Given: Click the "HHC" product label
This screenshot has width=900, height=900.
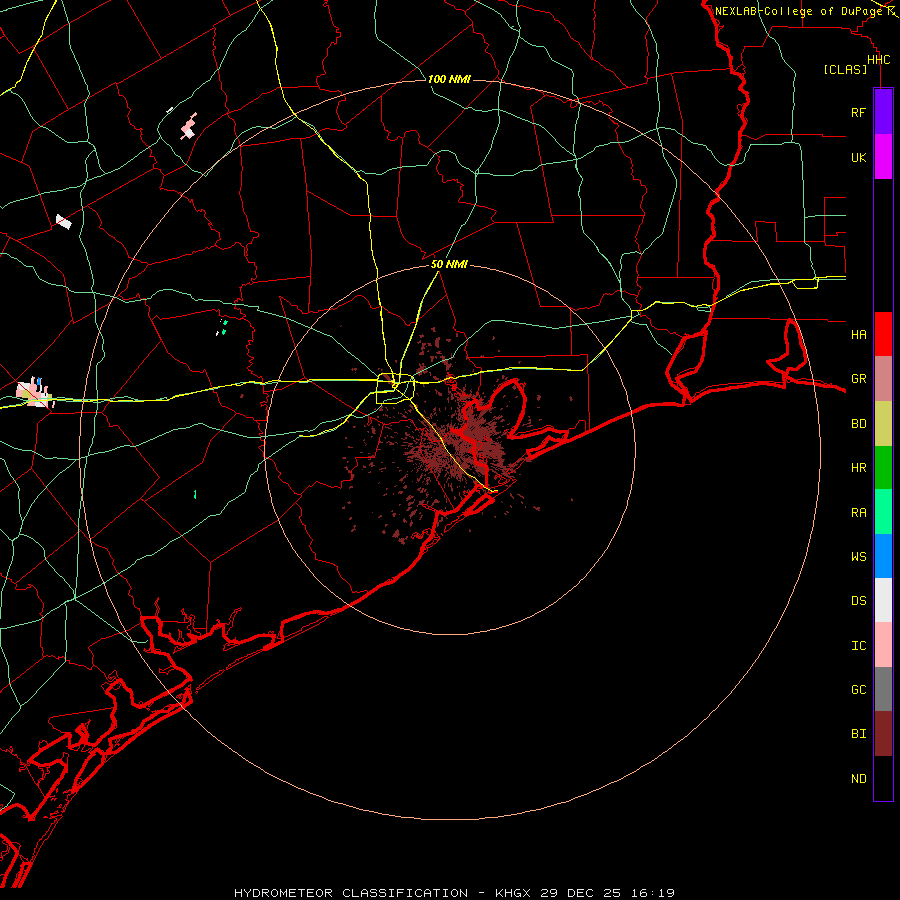Looking at the screenshot, I should (878, 60).
